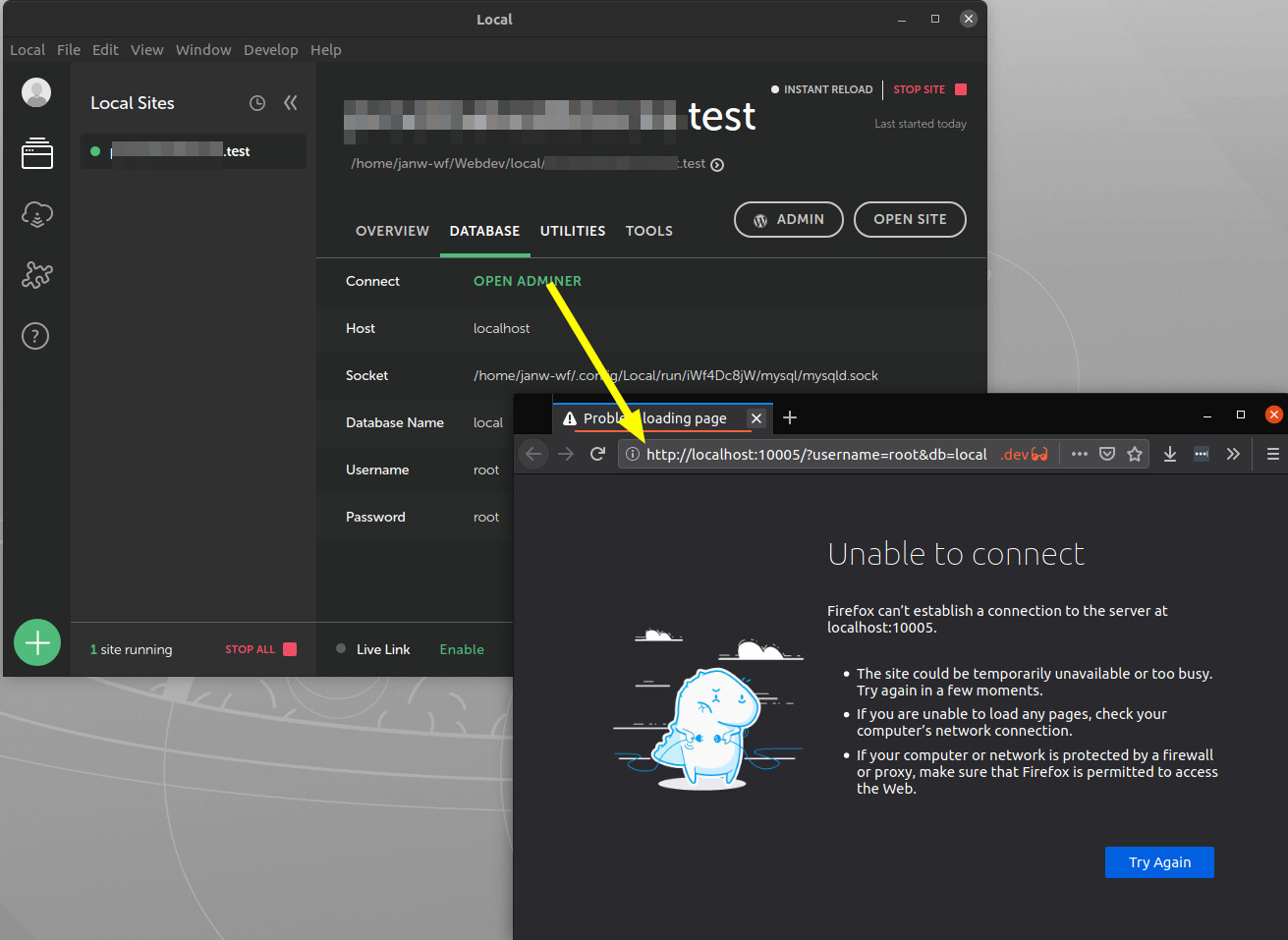Close the 'Problem loading page' Firefox tab
The height and width of the screenshot is (940, 1288).
click(756, 418)
